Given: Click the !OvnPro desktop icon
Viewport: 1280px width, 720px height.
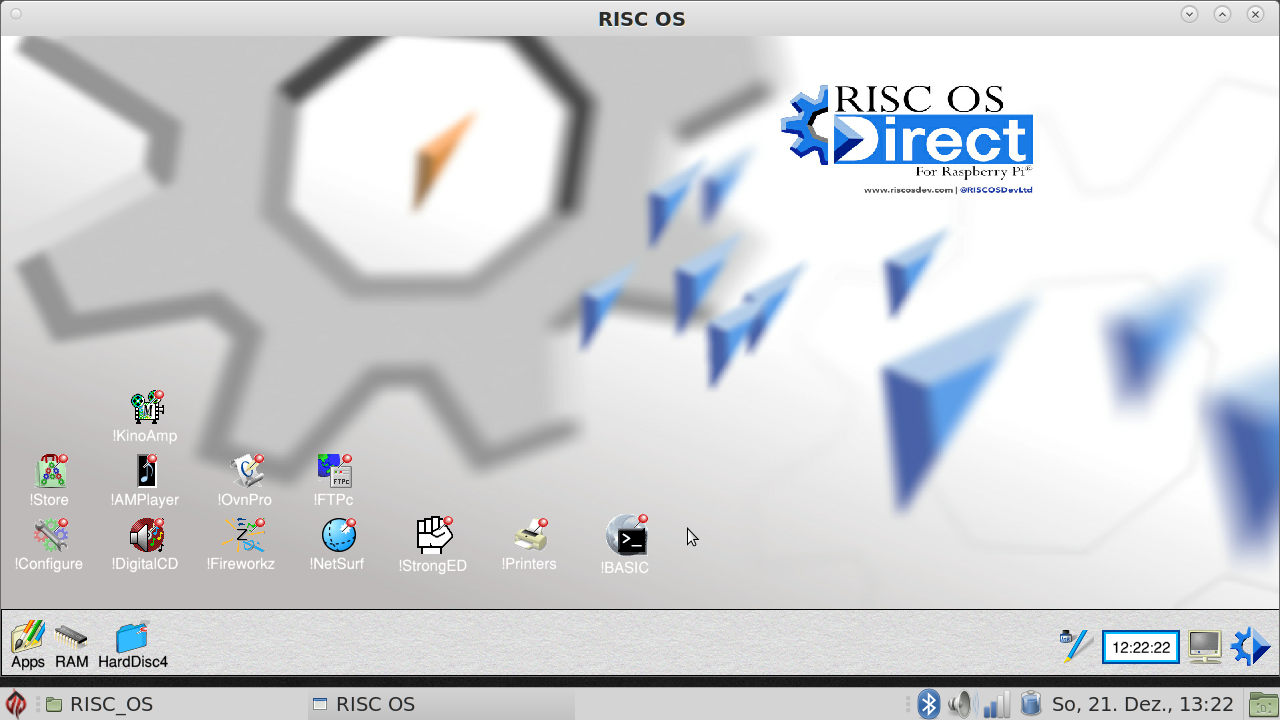Looking at the screenshot, I should coord(246,471).
